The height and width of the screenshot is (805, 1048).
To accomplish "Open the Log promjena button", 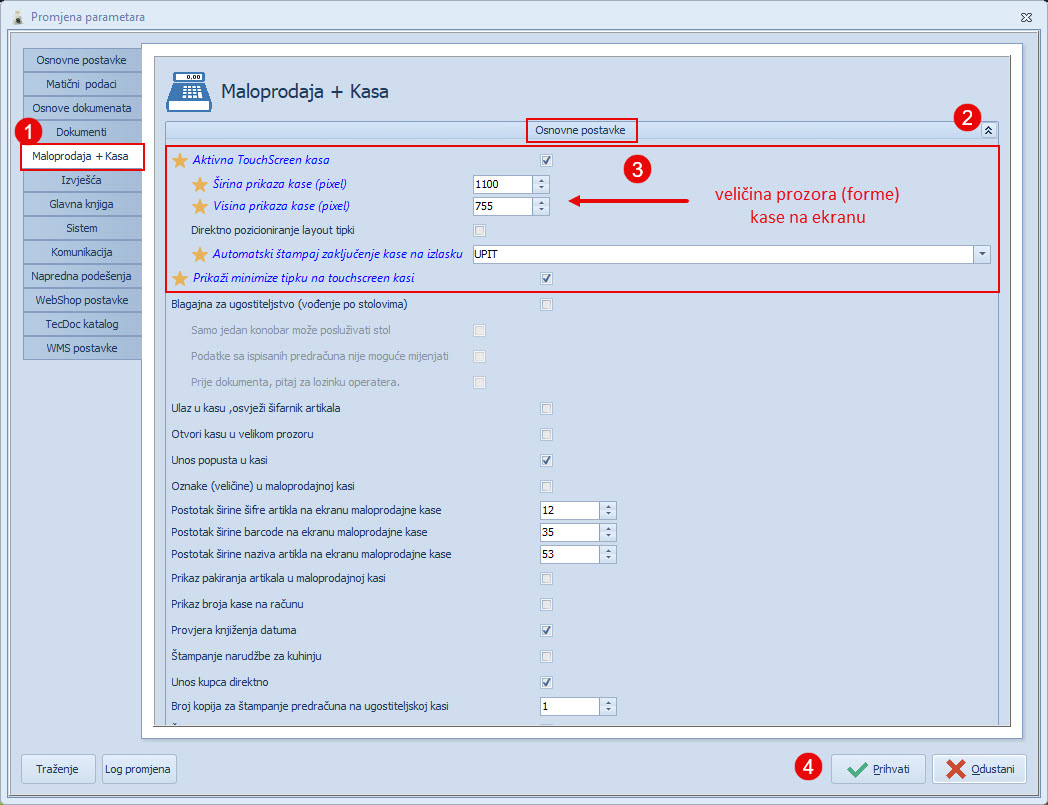I will pos(140,769).
